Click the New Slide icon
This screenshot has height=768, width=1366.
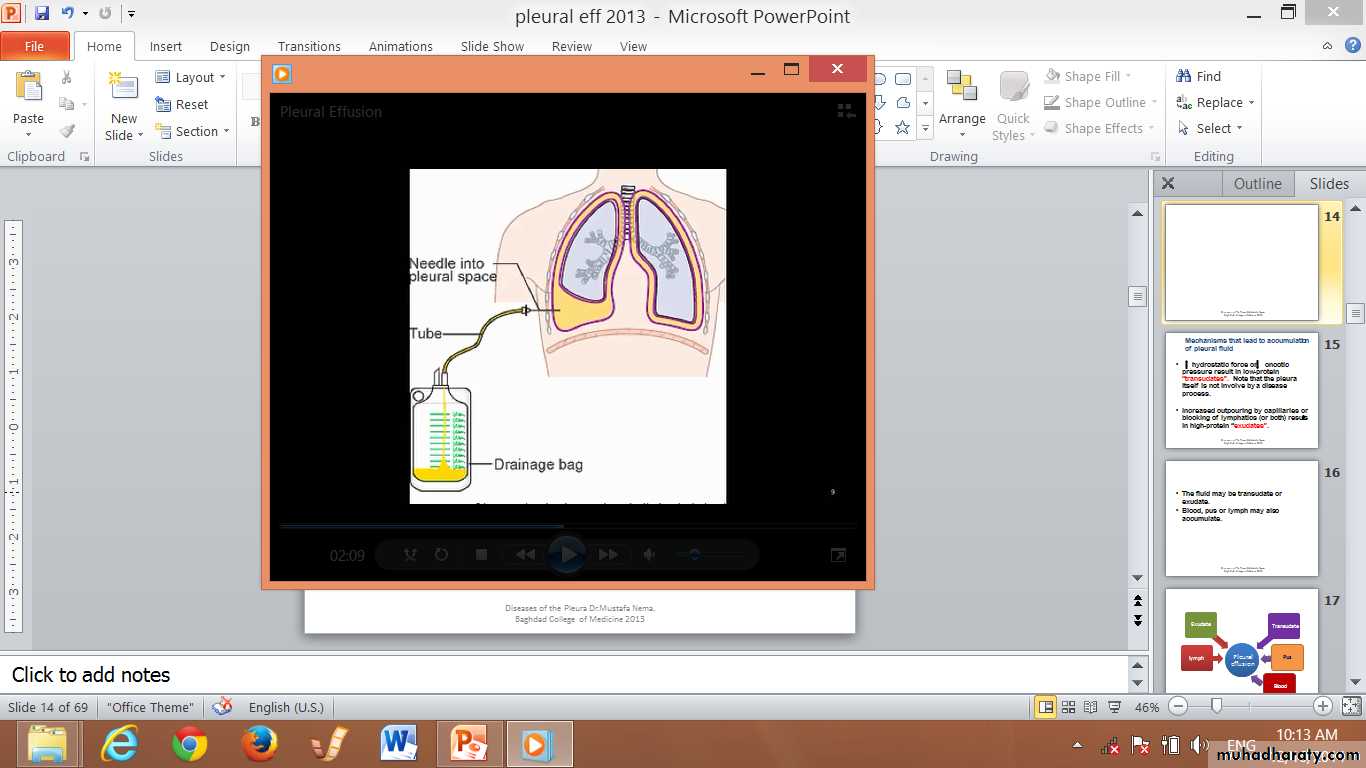(x=124, y=90)
